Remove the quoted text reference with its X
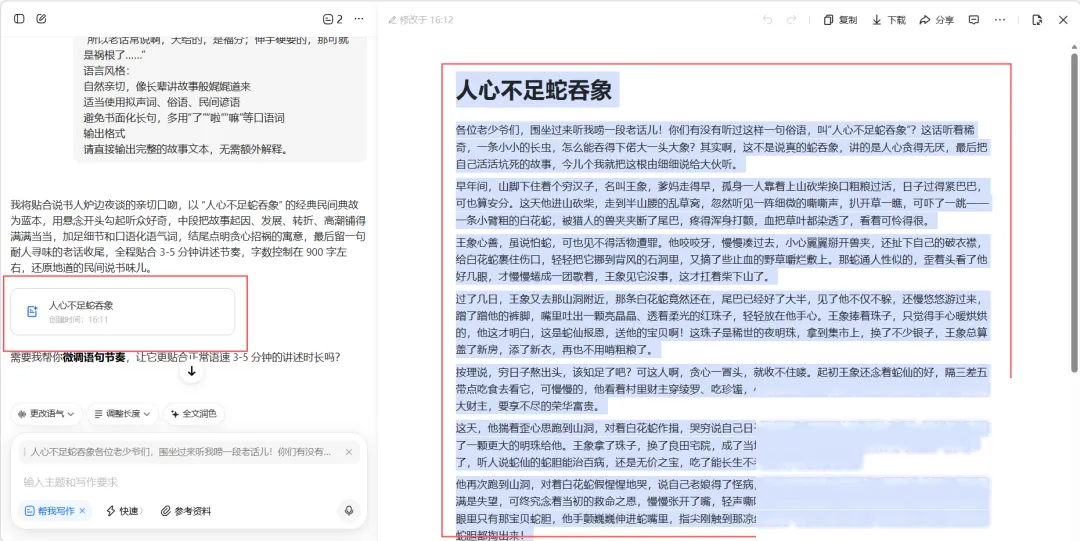The image size is (1080, 541). point(349,452)
